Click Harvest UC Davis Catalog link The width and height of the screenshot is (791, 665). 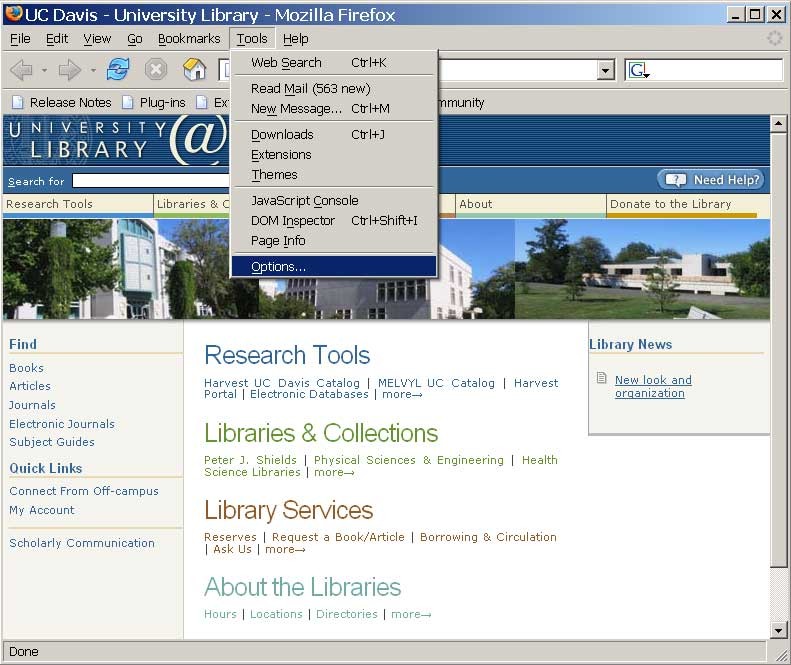(x=281, y=383)
